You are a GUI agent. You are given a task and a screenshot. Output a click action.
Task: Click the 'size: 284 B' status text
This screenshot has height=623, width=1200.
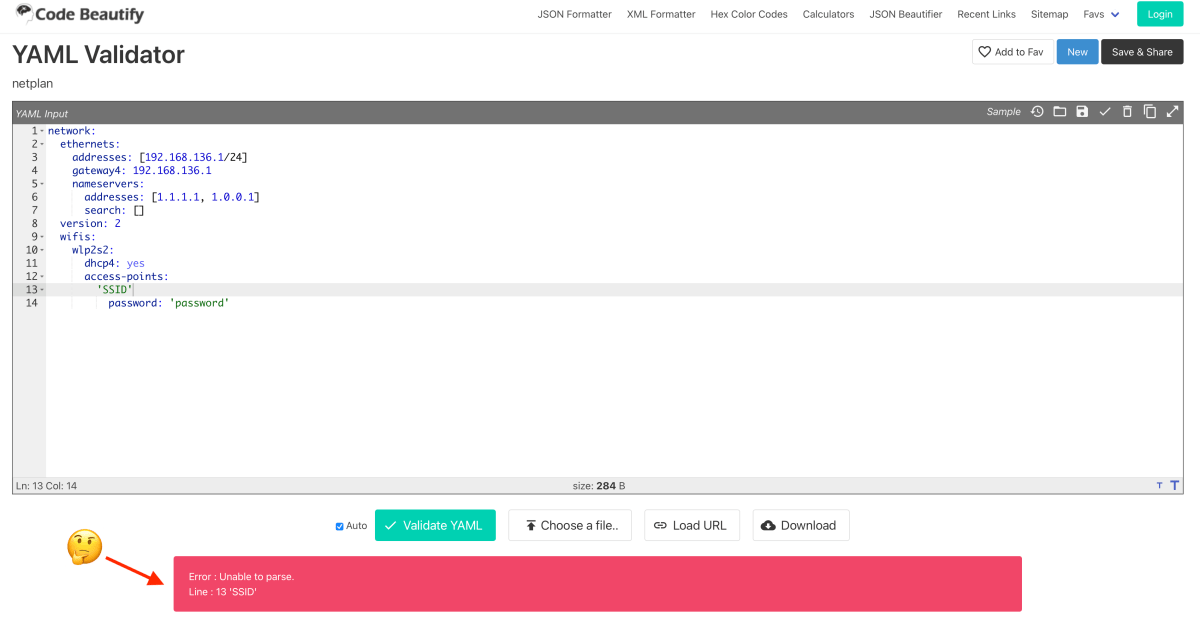click(599, 486)
